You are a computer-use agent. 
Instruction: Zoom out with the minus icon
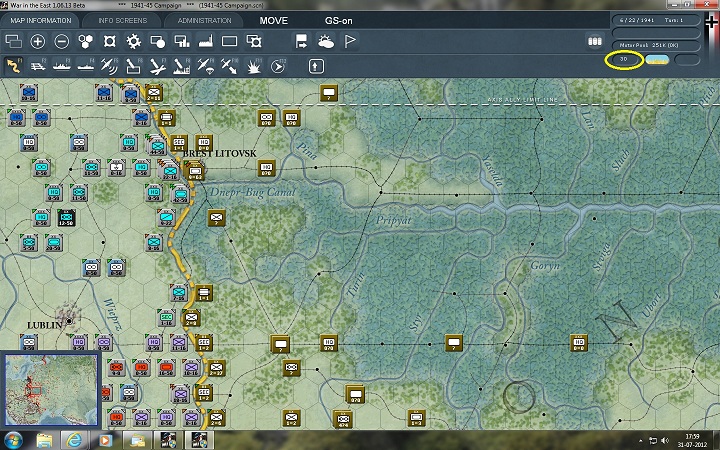point(62,42)
